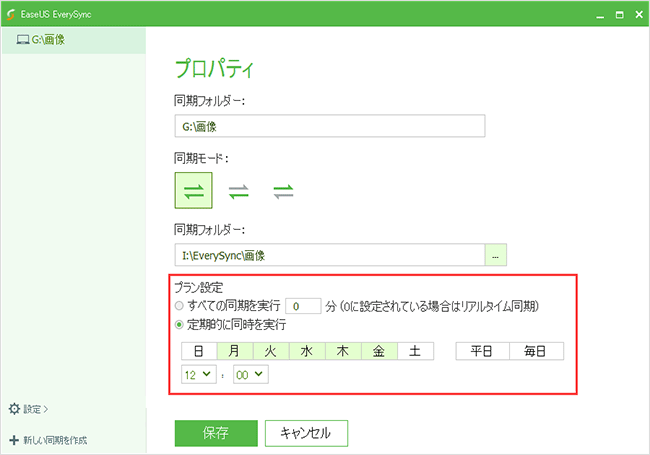The height and width of the screenshot is (455, 650).
Task: Select the third sync mode icon
Action: [283, 191]
